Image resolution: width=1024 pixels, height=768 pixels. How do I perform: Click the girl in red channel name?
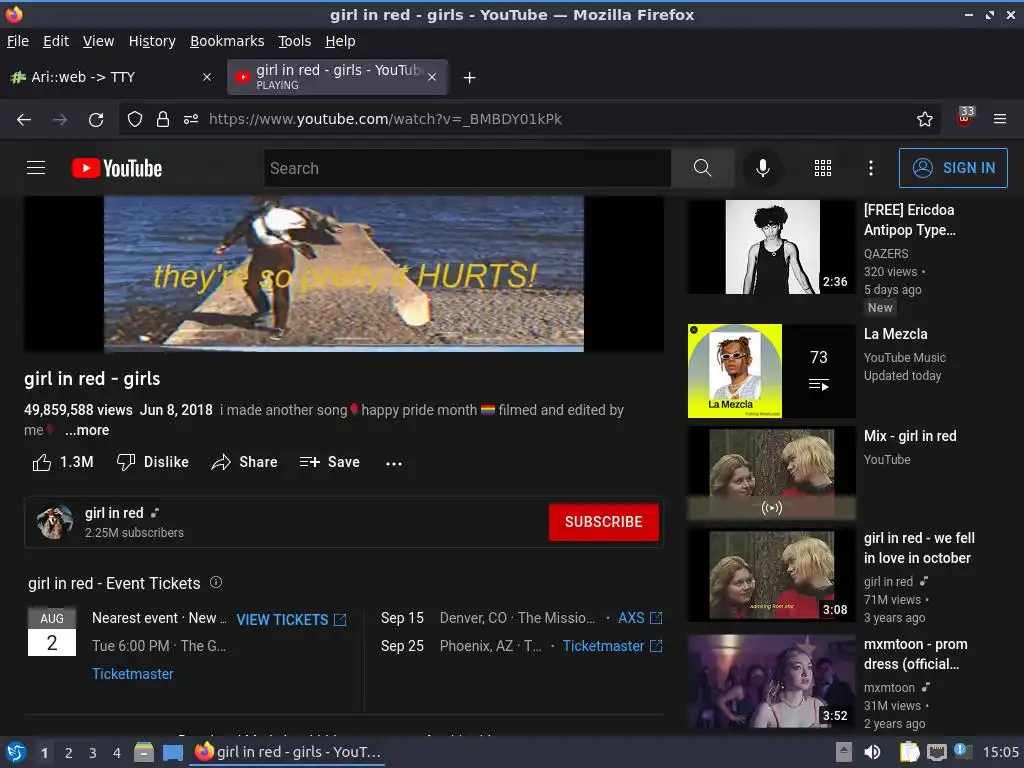114,513
